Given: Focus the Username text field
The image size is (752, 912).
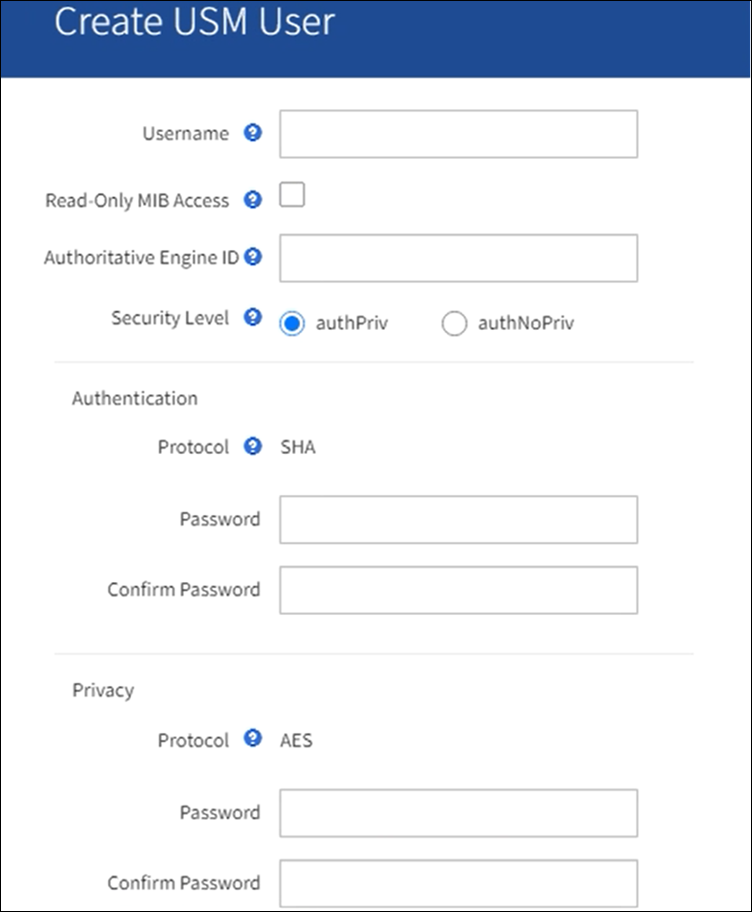Looking at the screenshot, I should pos(458,134).
